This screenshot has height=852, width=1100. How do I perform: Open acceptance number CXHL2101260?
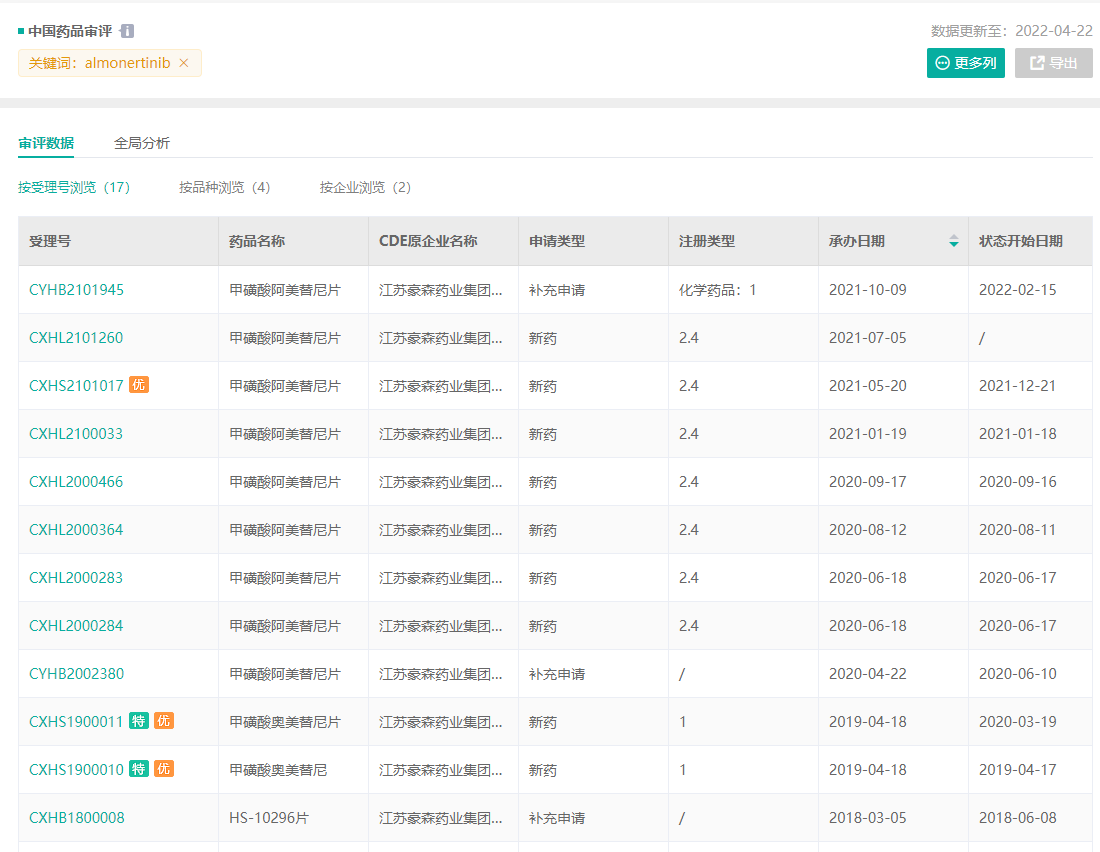tap(76, 338)
